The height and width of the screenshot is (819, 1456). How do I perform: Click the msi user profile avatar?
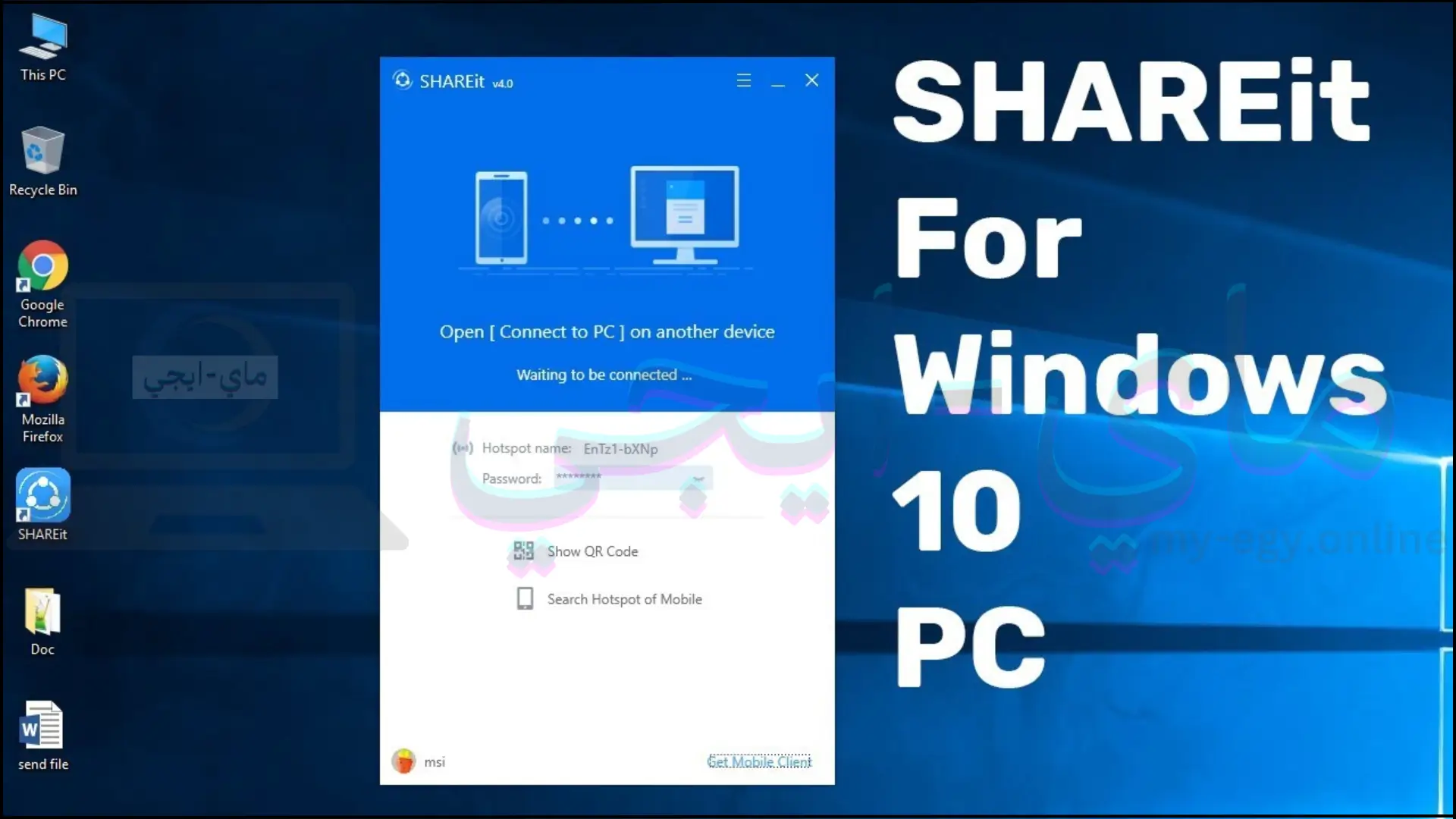coord(405,761)
